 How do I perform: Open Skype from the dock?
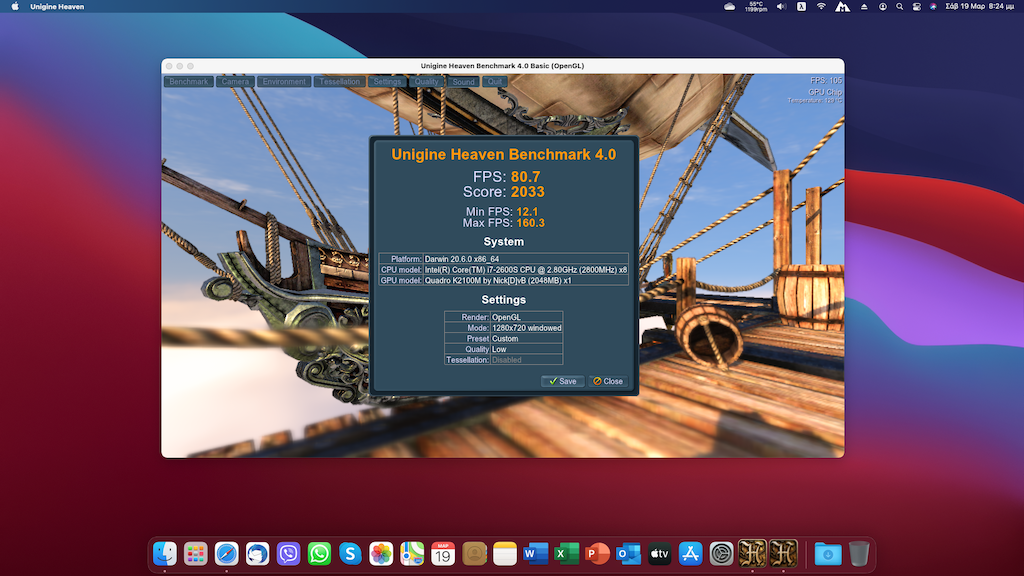(x=350, y=554)
